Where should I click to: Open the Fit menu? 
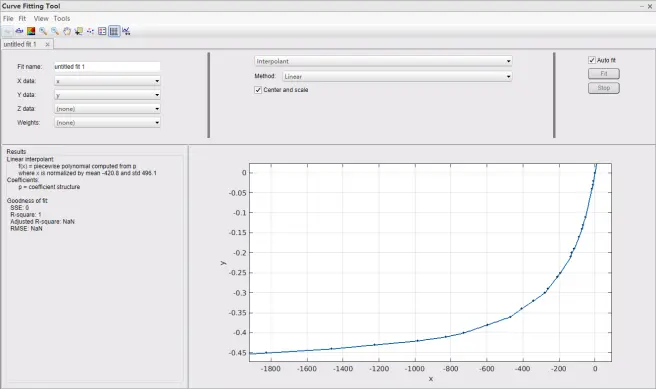pos(22,18)
